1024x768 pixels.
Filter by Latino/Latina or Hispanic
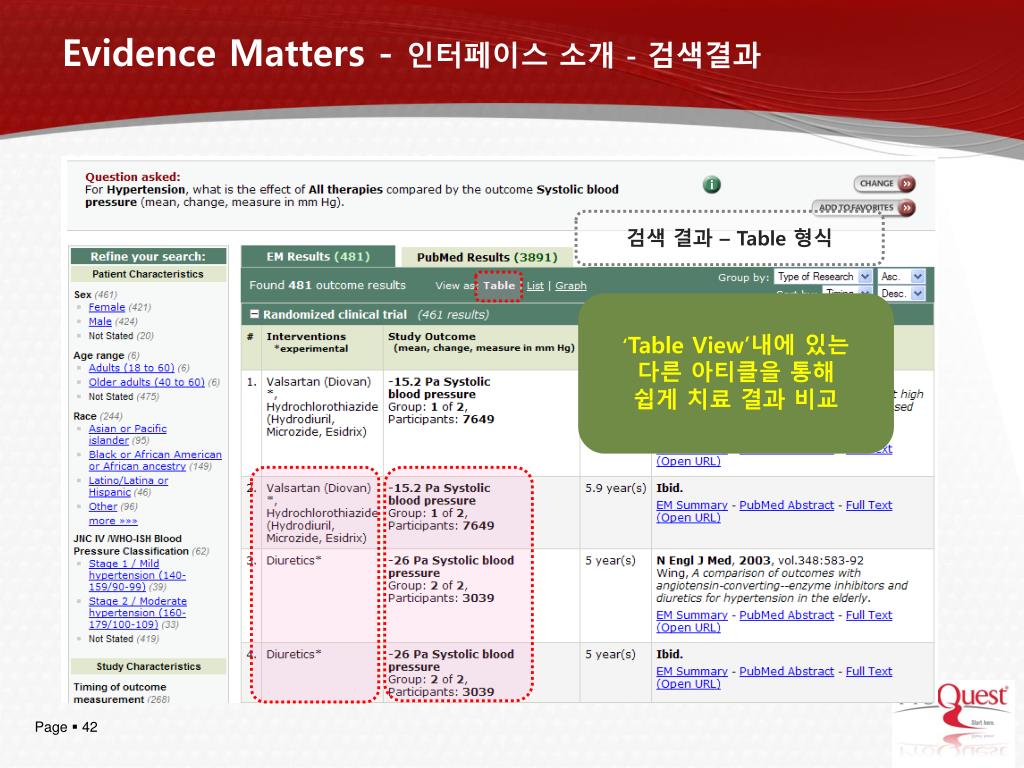128,487
